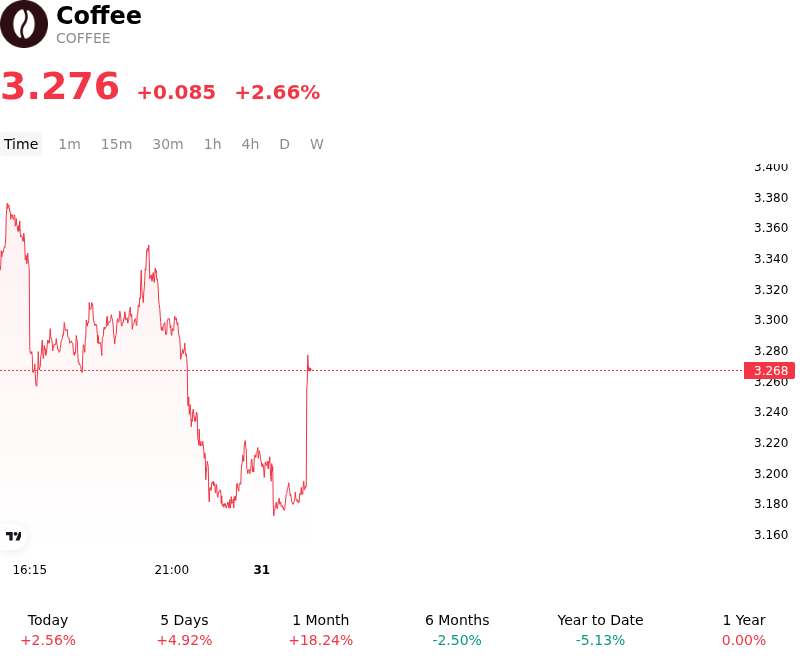Show the weekly W chart
Screen dimensions: 800x660
click(317, 144)
